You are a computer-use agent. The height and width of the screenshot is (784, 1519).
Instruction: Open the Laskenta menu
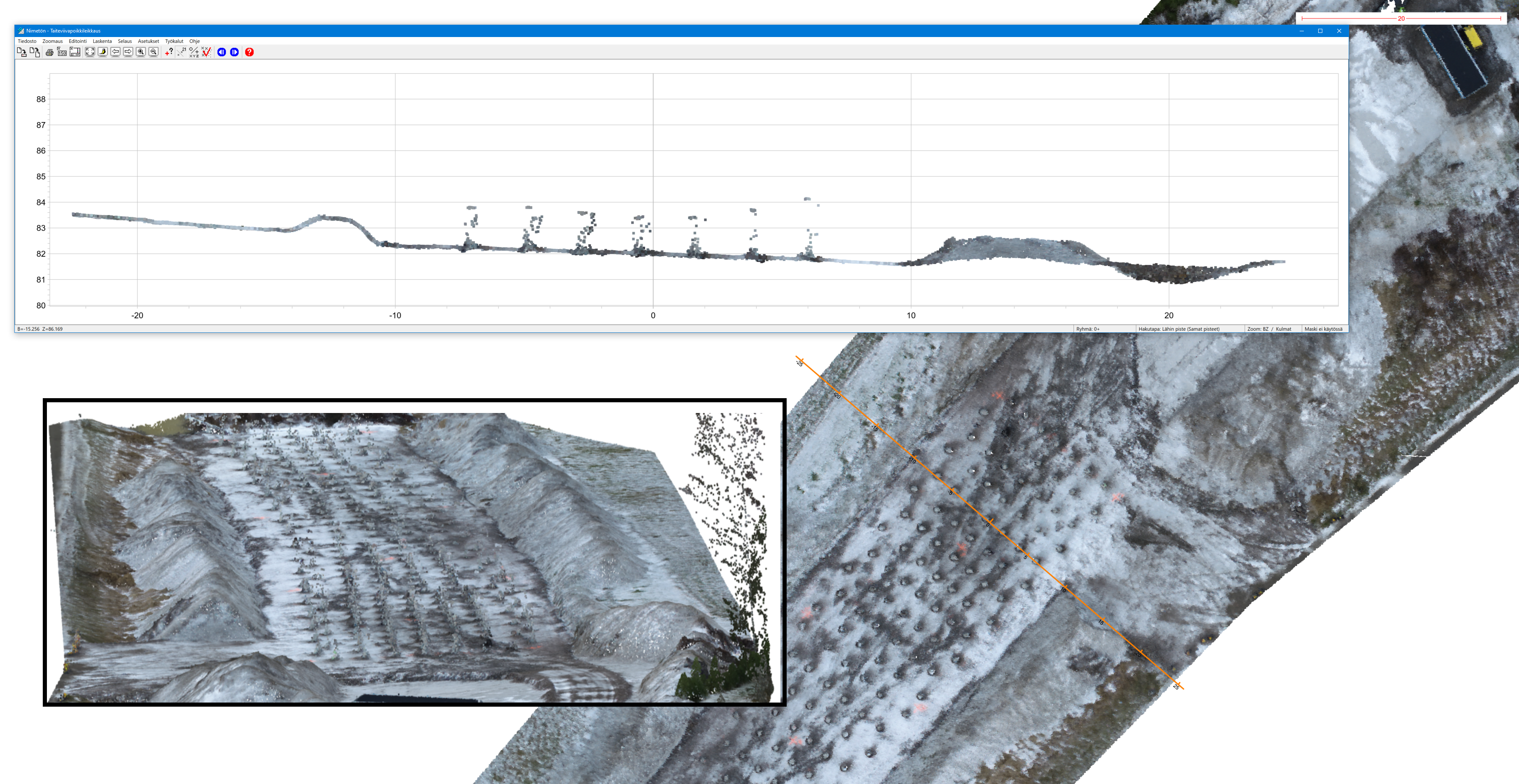102,41
